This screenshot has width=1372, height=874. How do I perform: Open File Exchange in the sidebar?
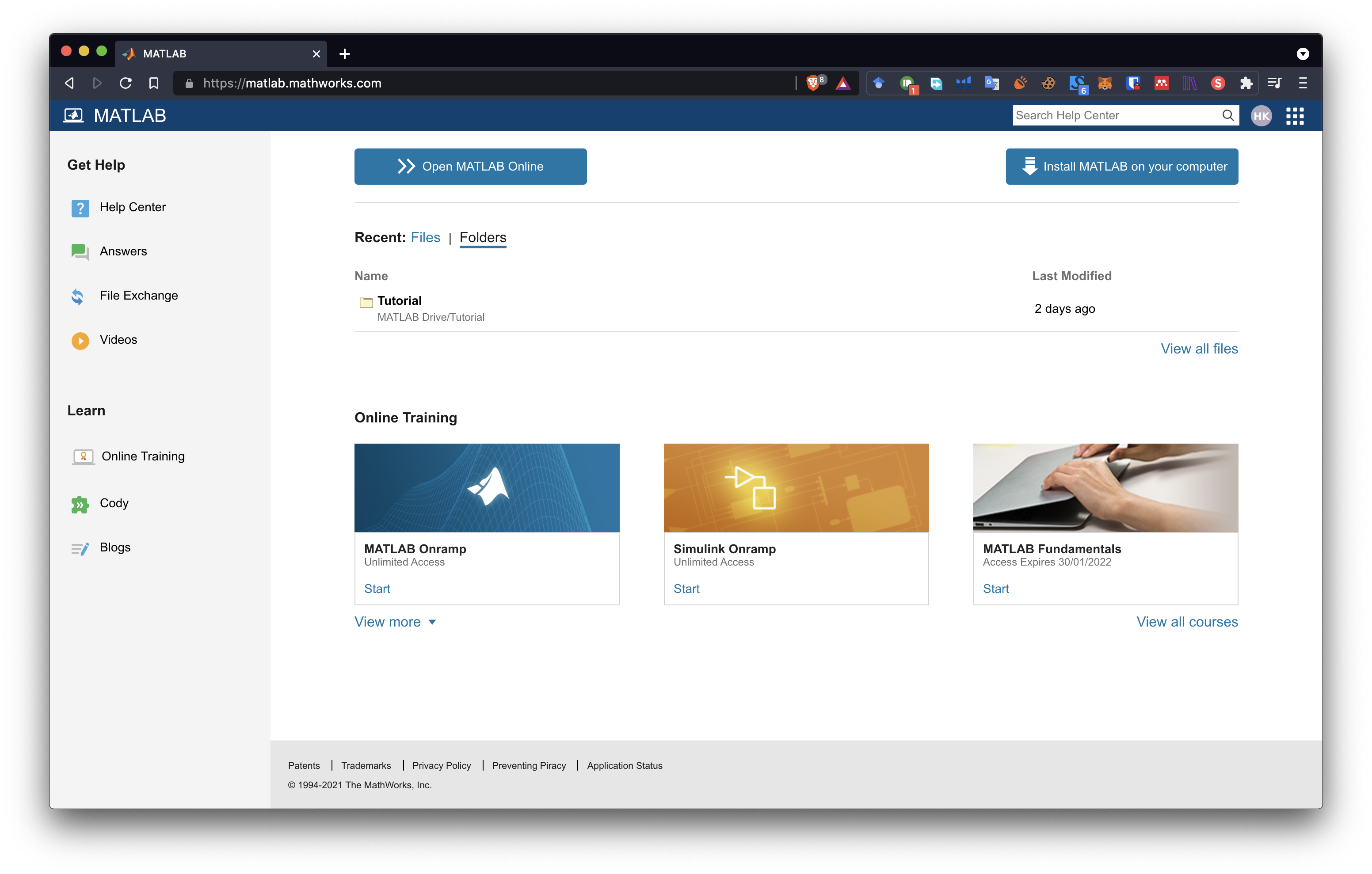pos(138,295)
